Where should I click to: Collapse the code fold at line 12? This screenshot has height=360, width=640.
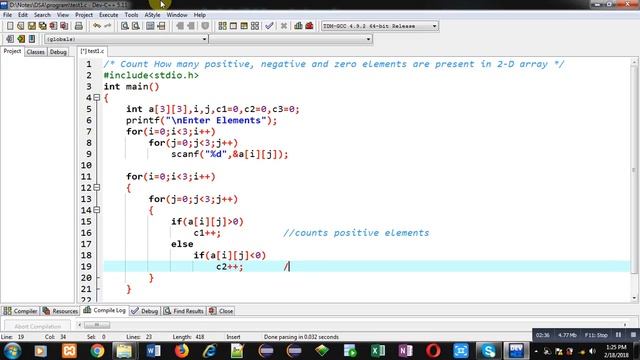click(x=97, y=188)
